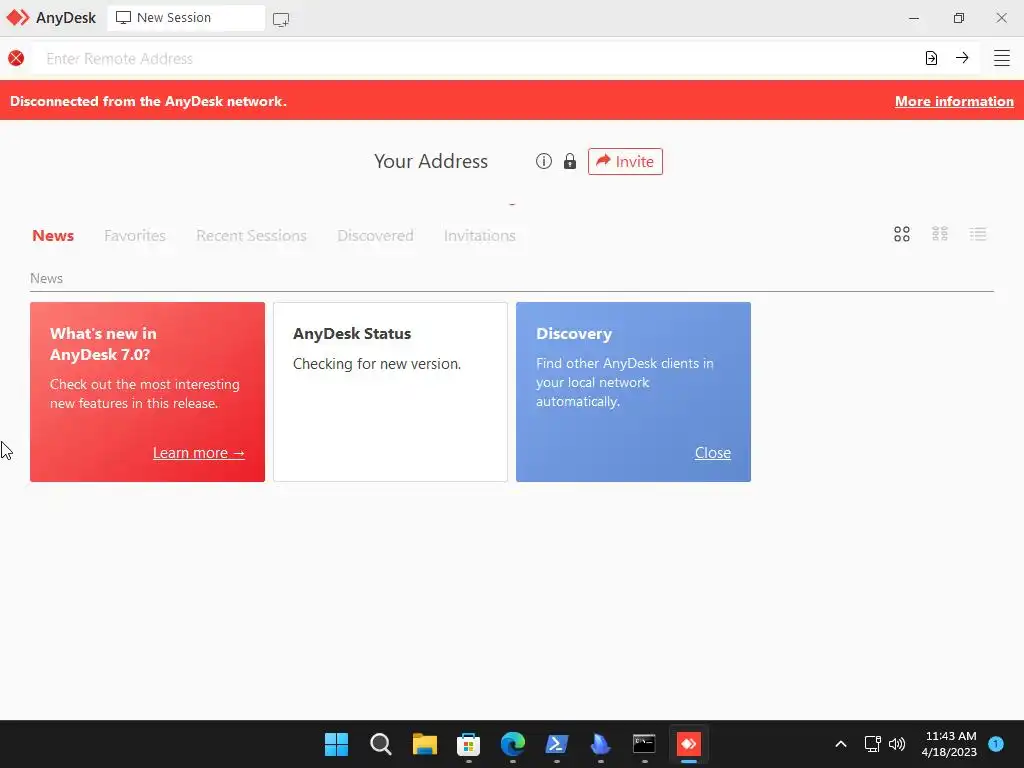The width and height of the screenshot is (1024, 768).
Task: Minimize the AnyDesk window
Action: click(x=914, y=18)
